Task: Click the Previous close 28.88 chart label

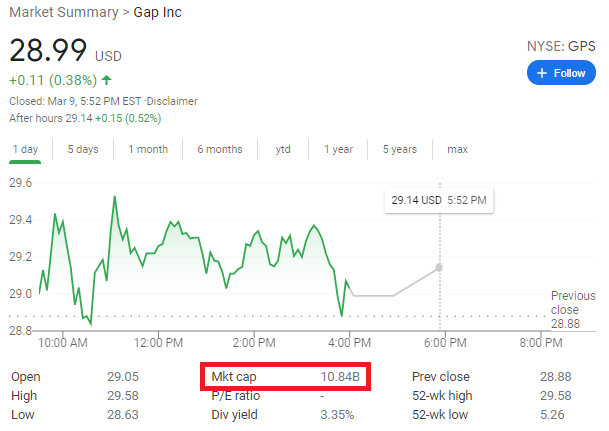Action: tap(573, 309)
